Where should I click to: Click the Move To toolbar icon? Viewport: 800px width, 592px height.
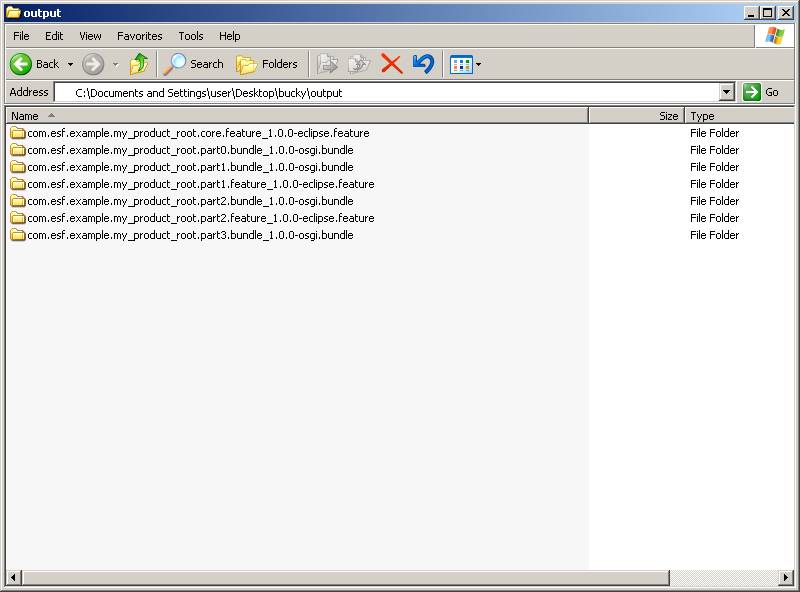[328, 64]
